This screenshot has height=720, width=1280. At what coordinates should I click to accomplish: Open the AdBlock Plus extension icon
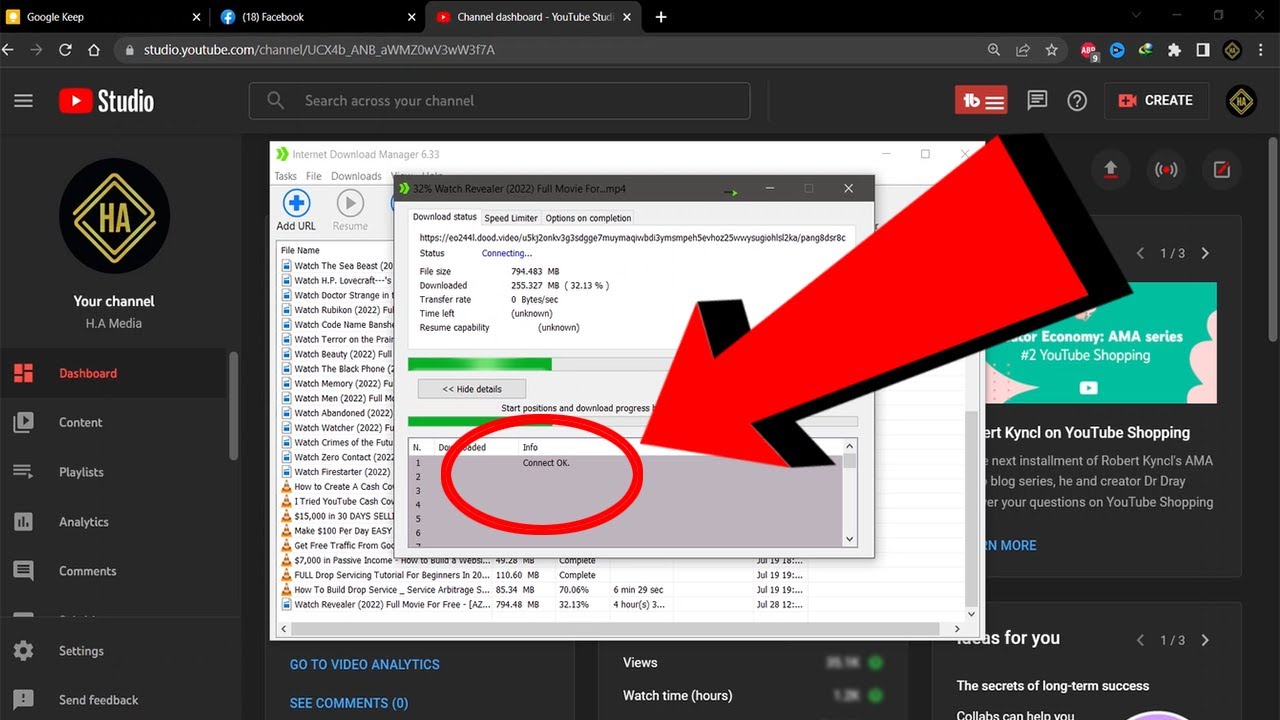point(1089,50)
